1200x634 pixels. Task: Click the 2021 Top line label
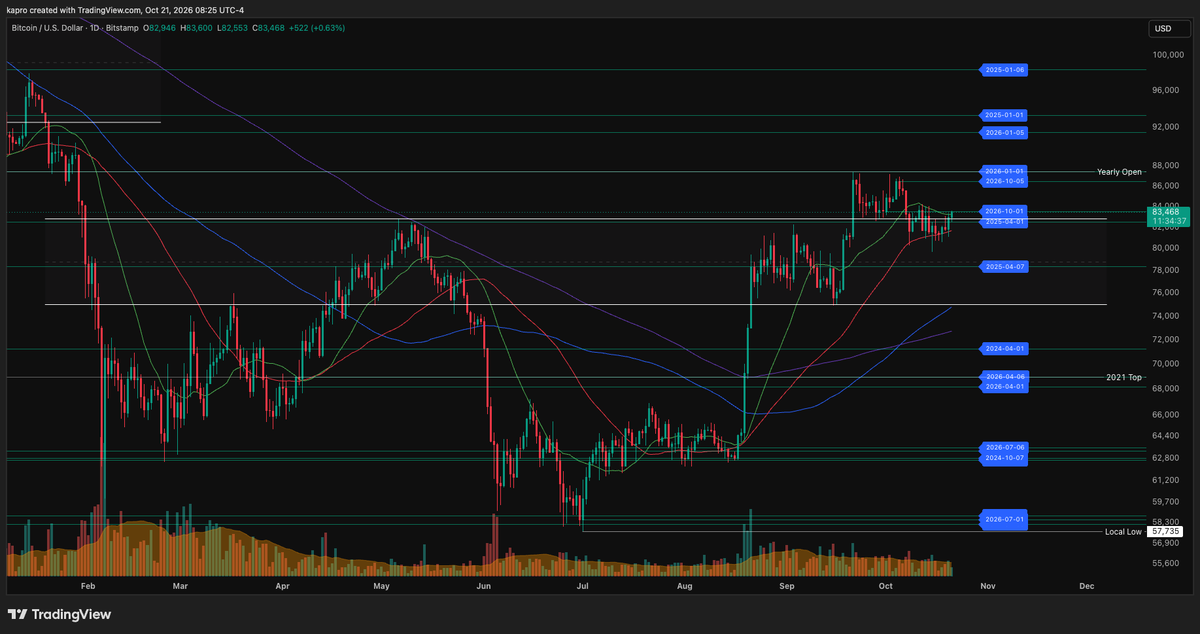click(1124, 377)
